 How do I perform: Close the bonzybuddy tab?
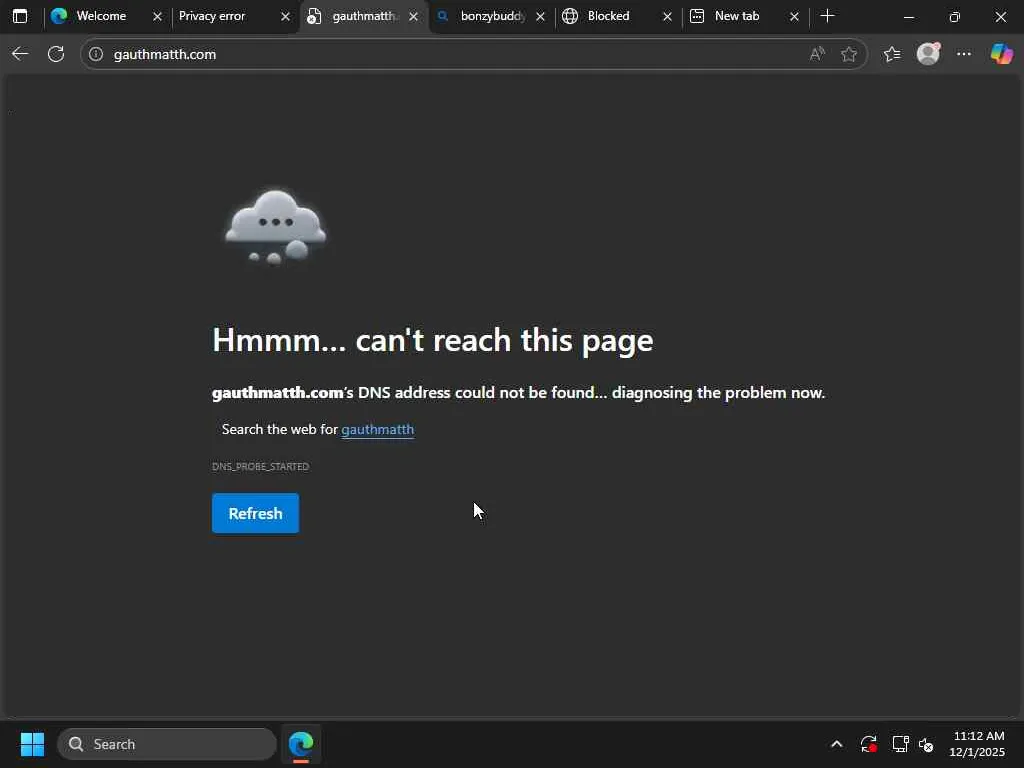540,16
